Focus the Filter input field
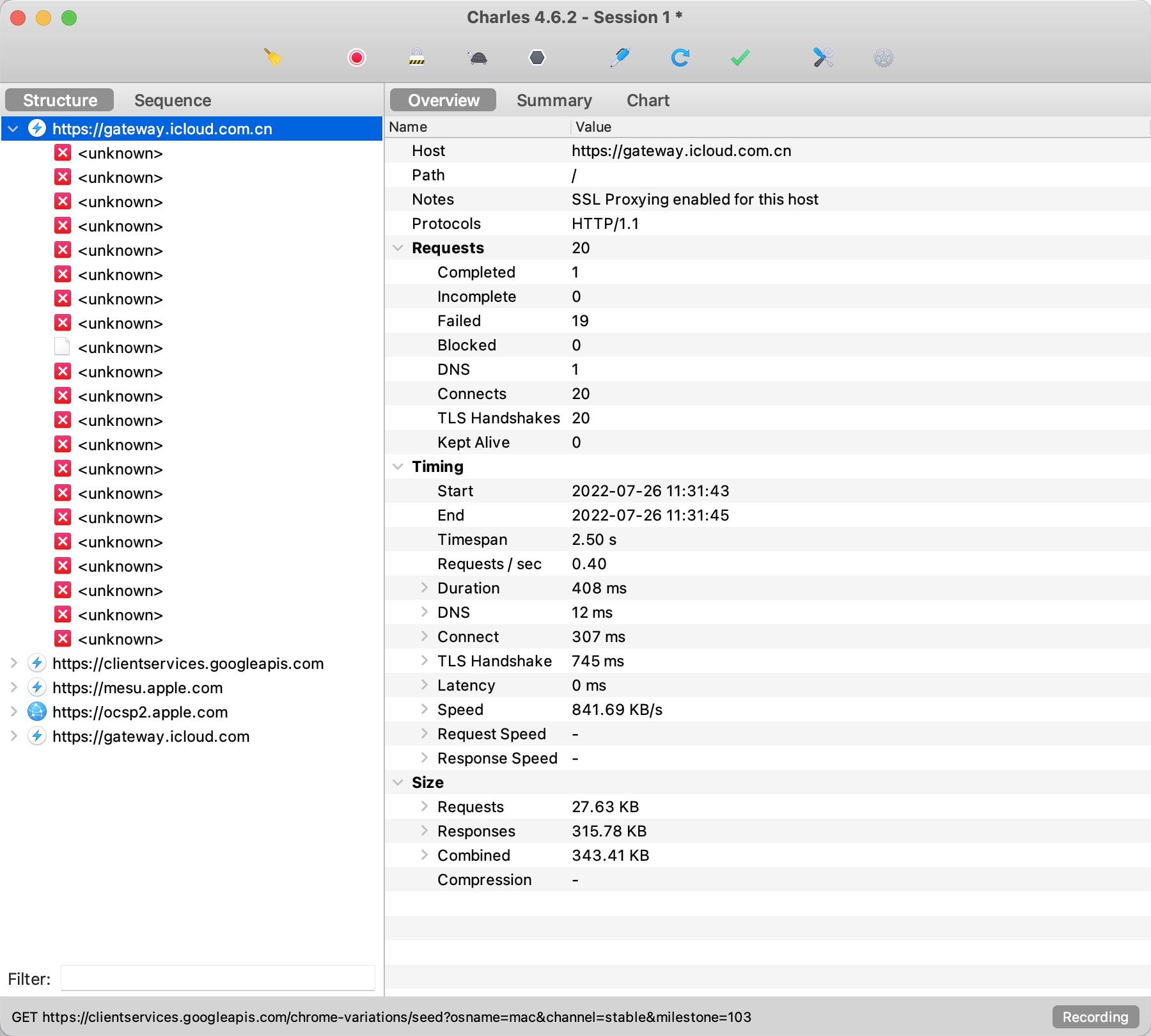This screenshot has width=1151, height=1036. click(217, 978)
